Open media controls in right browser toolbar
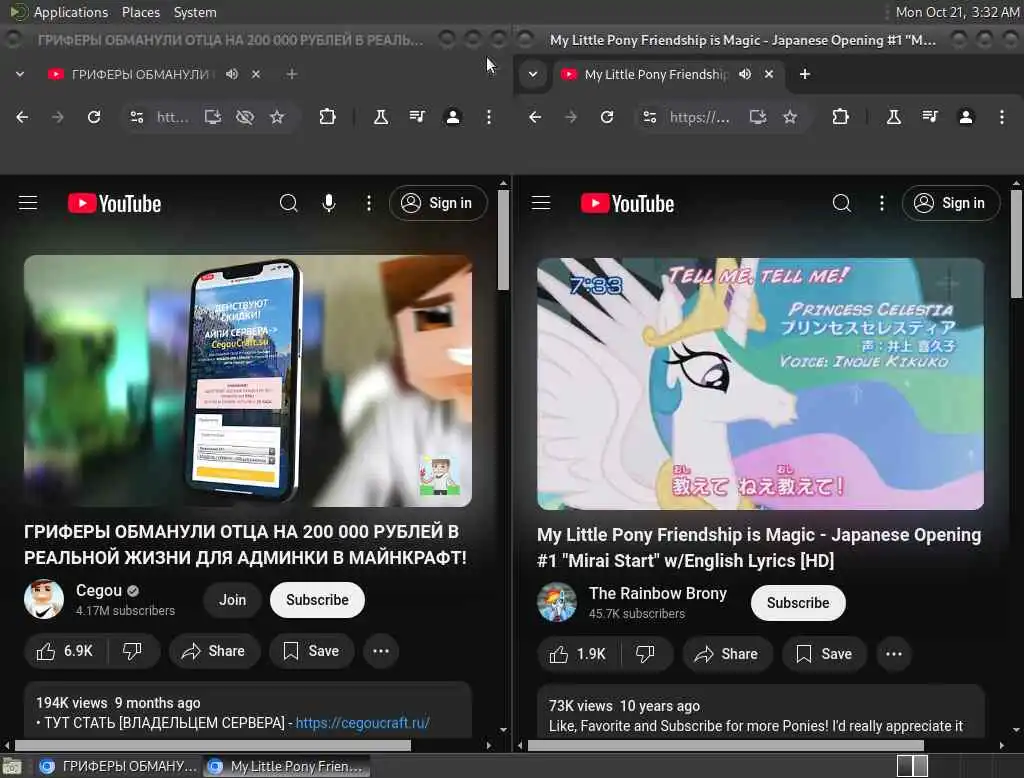1024x778 pixels. coord(929,117)
